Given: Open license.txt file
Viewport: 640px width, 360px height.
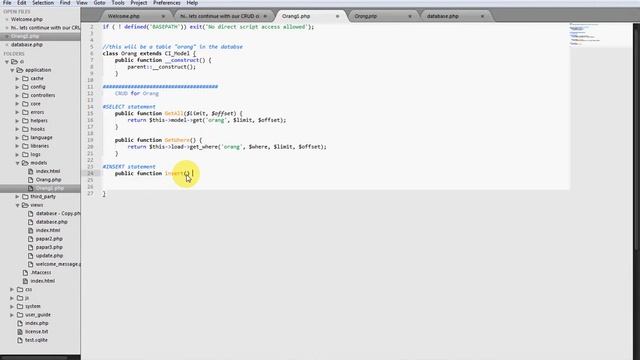Looking at the screenshot, I should tap(36, 332).
